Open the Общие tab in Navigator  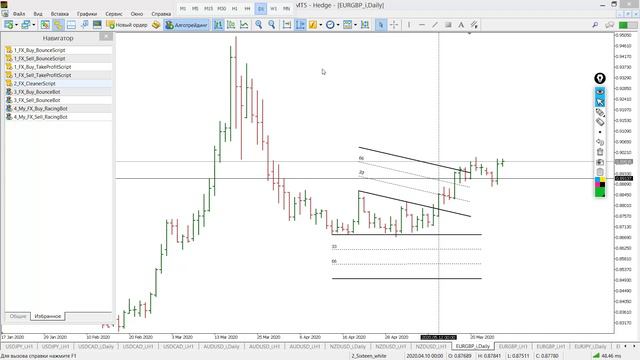(18, 316)
